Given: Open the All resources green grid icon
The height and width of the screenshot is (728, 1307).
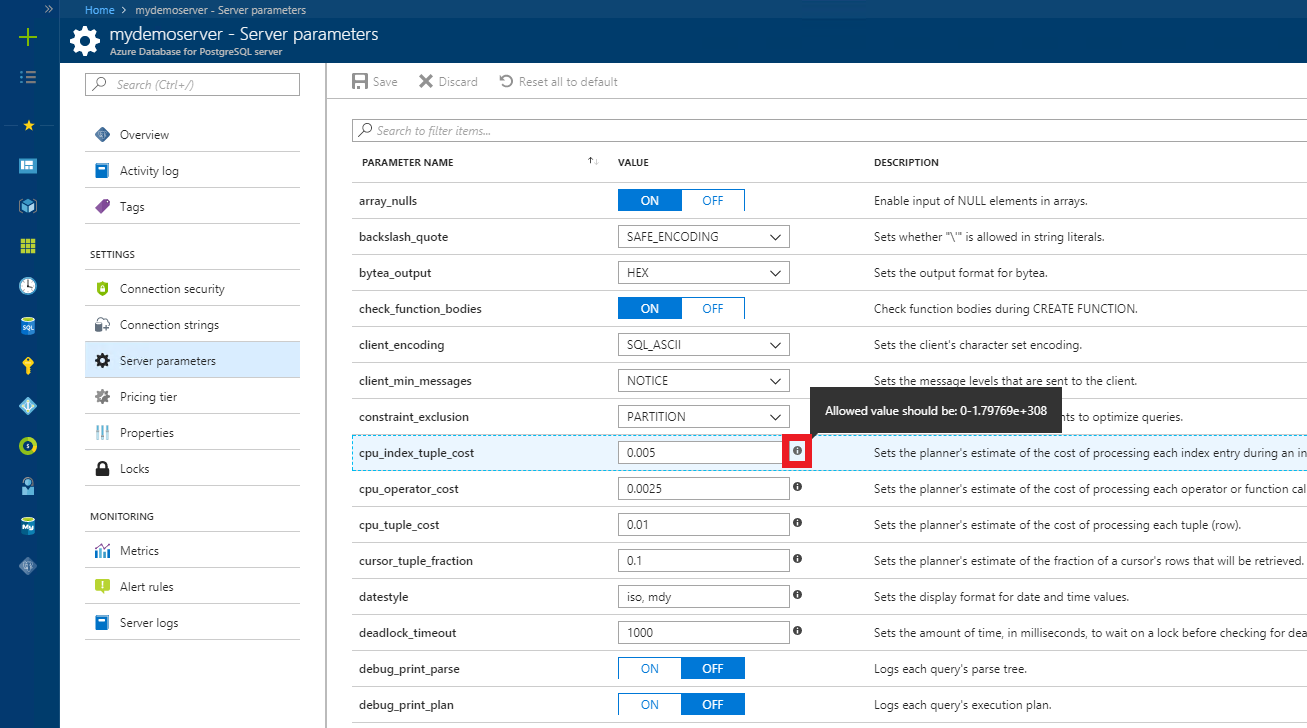Looking at the screenshot, I should [28, 245].
